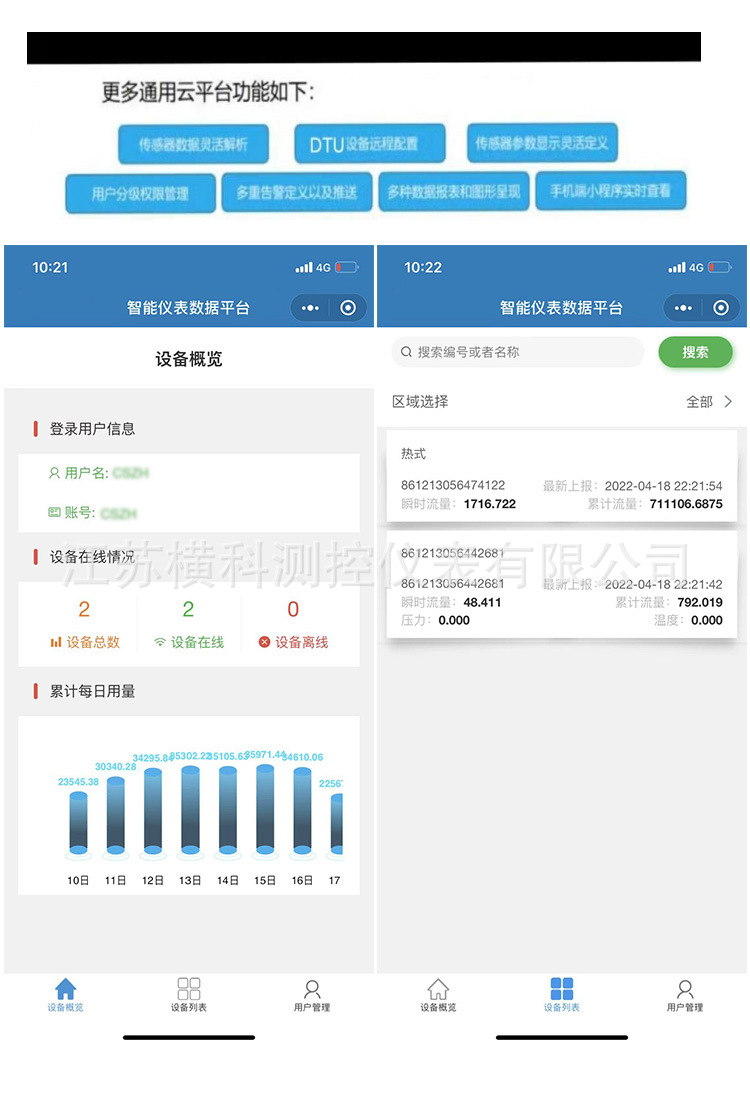Click the 设备概览 page title
Screen dimensions: 750x1112
[189, 359]
